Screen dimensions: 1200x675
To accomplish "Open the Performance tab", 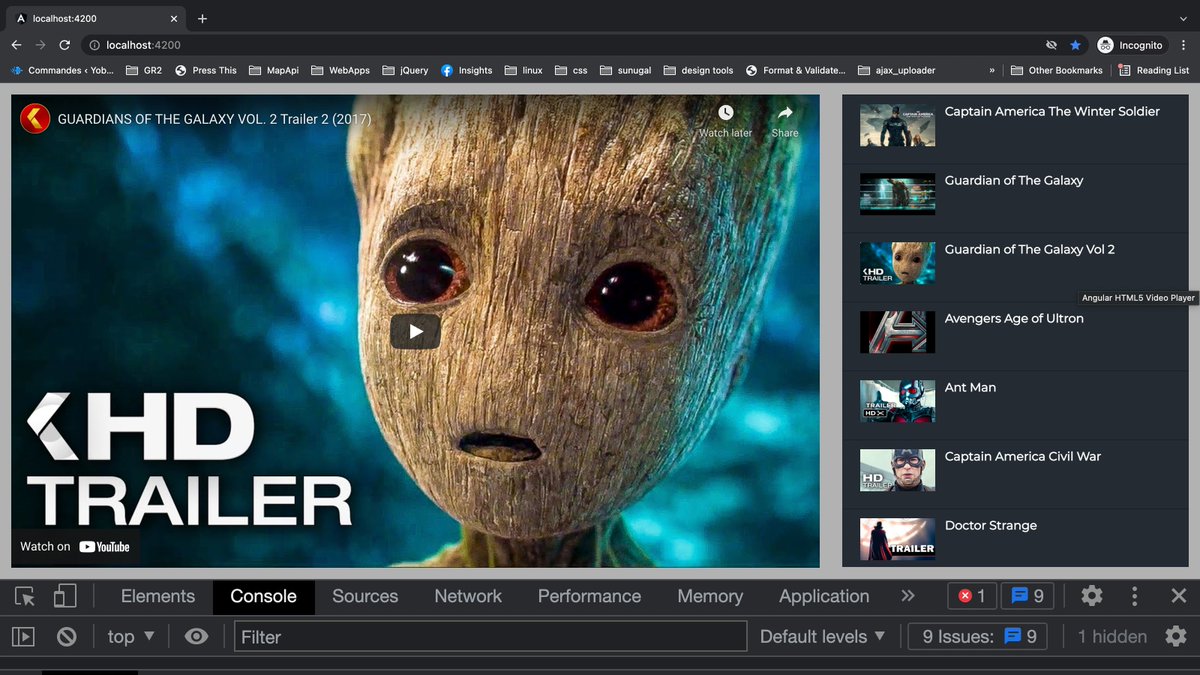I will tap(589, 596).
